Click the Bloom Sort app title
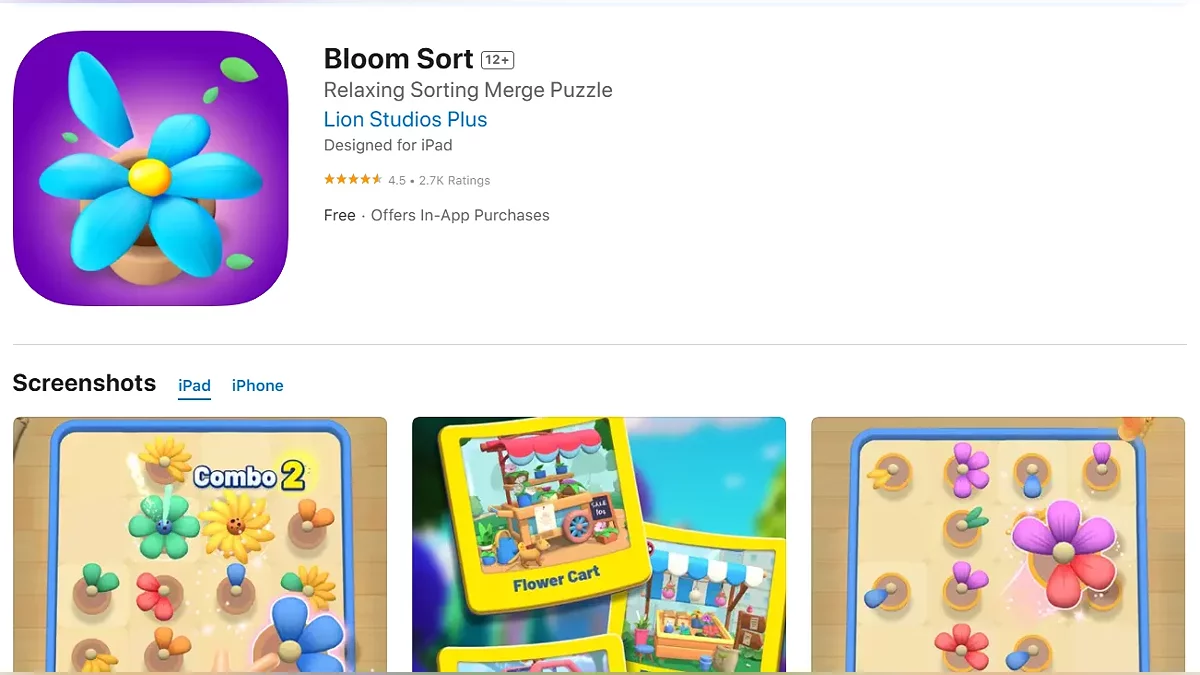1200x675 pixels. pos(398,58)
